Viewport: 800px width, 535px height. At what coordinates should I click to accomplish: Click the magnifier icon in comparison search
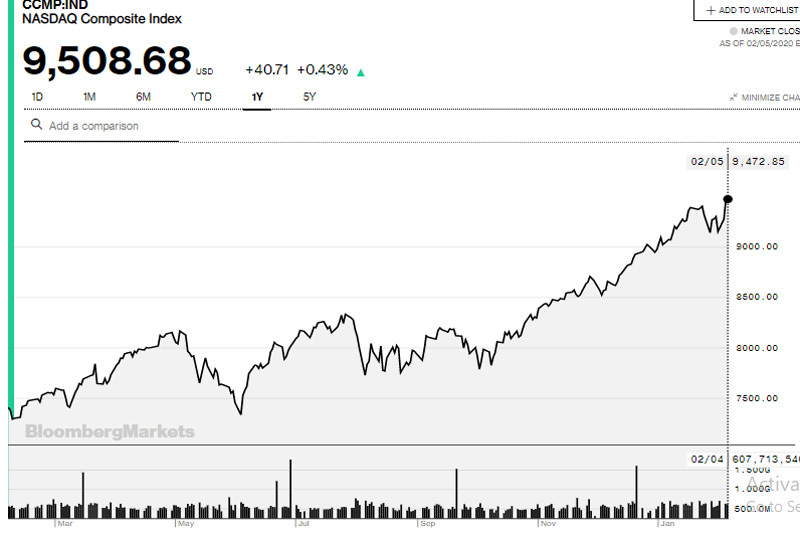(37, 126)
